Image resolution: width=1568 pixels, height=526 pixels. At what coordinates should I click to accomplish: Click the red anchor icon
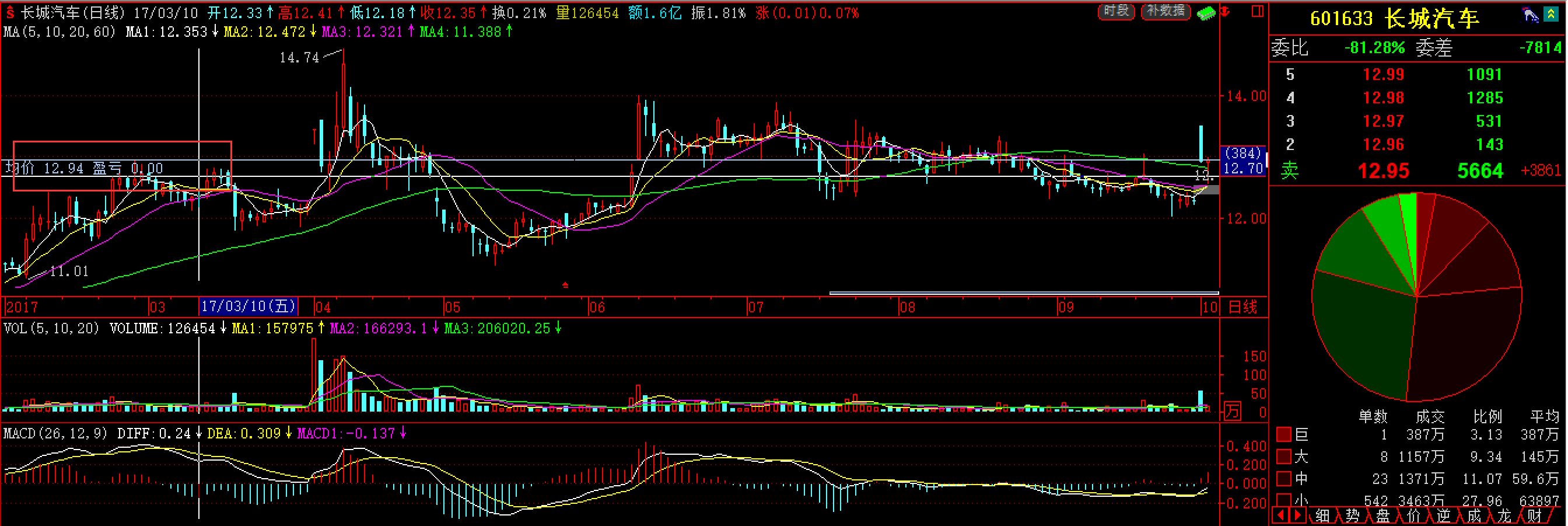coord(1226,11)
